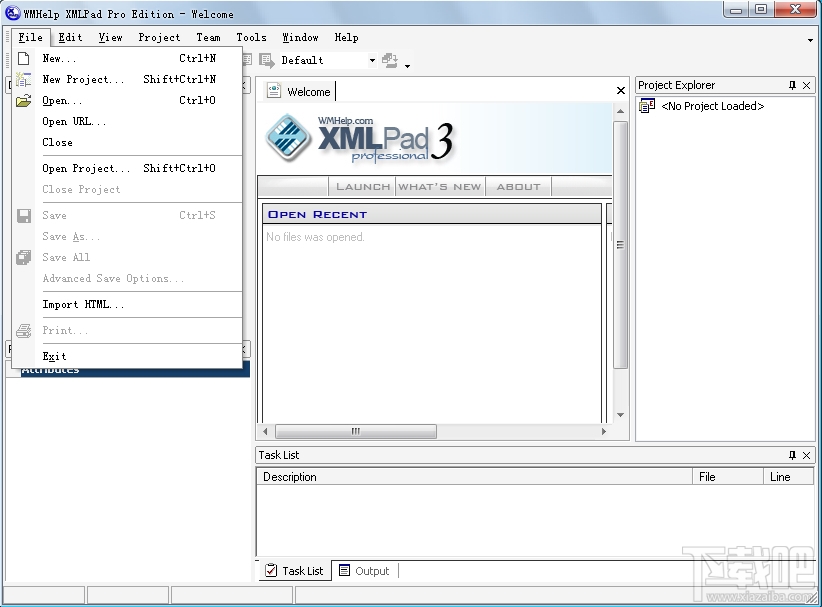Click the scroll left arrow of Welcome page

tap(265, 431)
